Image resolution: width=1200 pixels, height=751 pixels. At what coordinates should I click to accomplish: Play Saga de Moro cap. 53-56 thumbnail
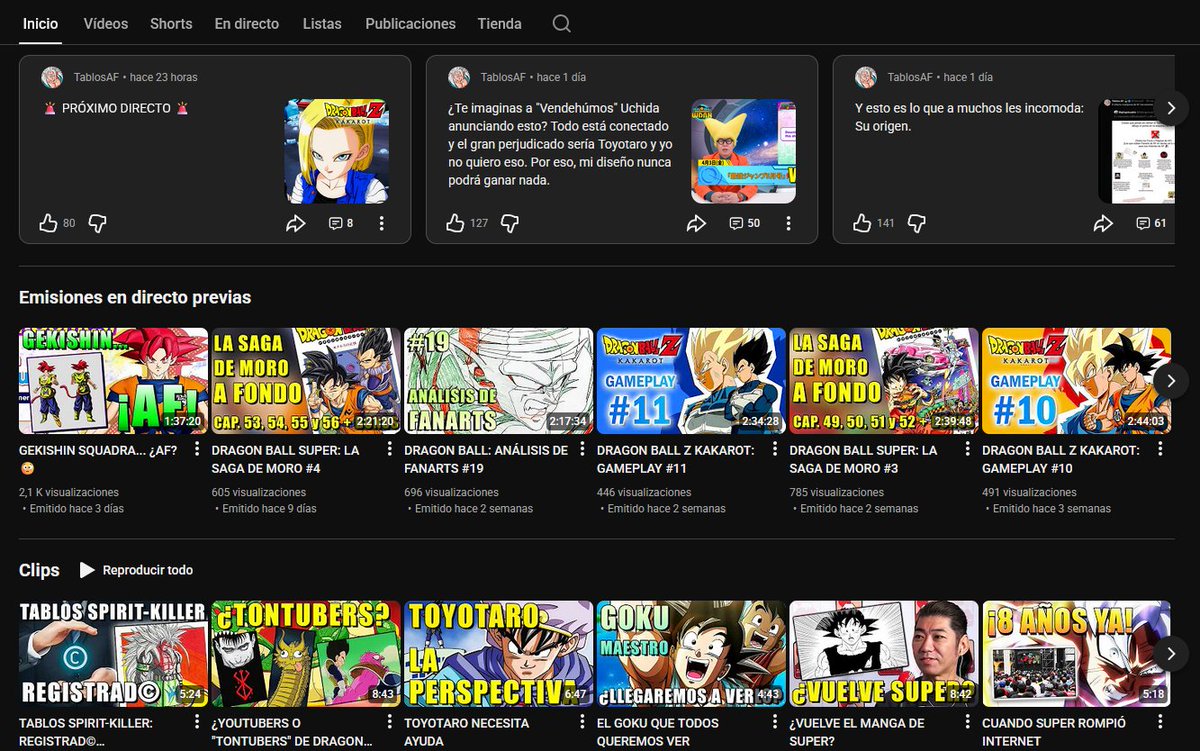tap(306, 381)
